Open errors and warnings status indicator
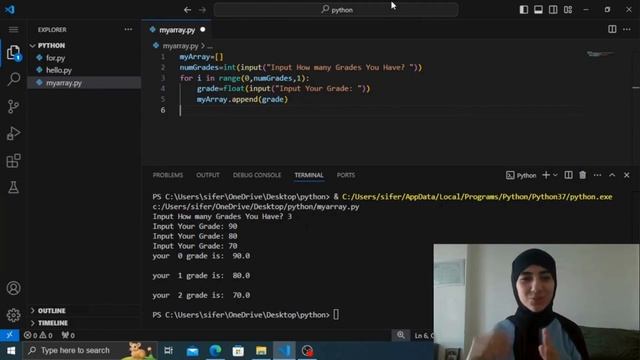 [x=38, y=336]
